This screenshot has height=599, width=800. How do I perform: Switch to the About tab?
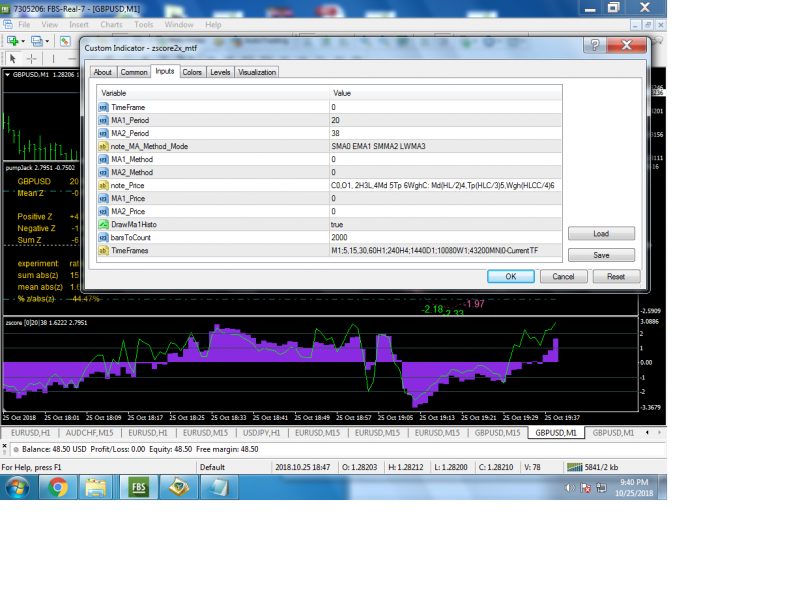(x=103, y=72)
